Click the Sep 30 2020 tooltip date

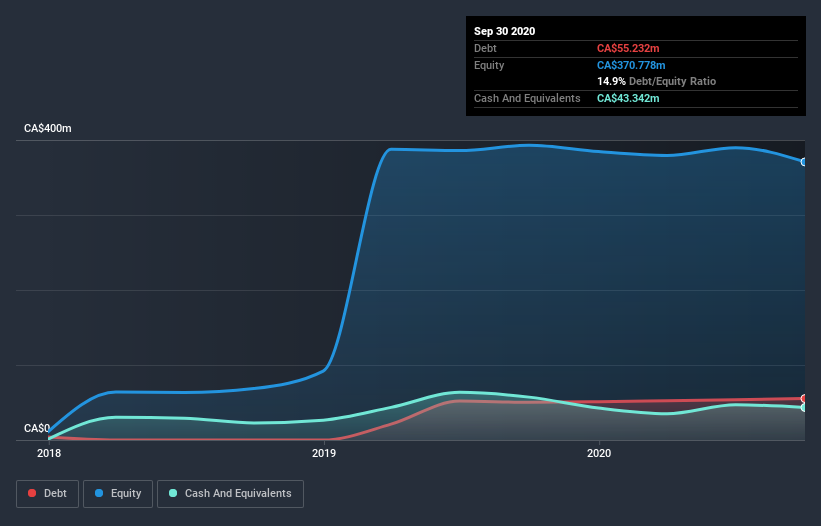pyautogui.click(x=504, y=31)
